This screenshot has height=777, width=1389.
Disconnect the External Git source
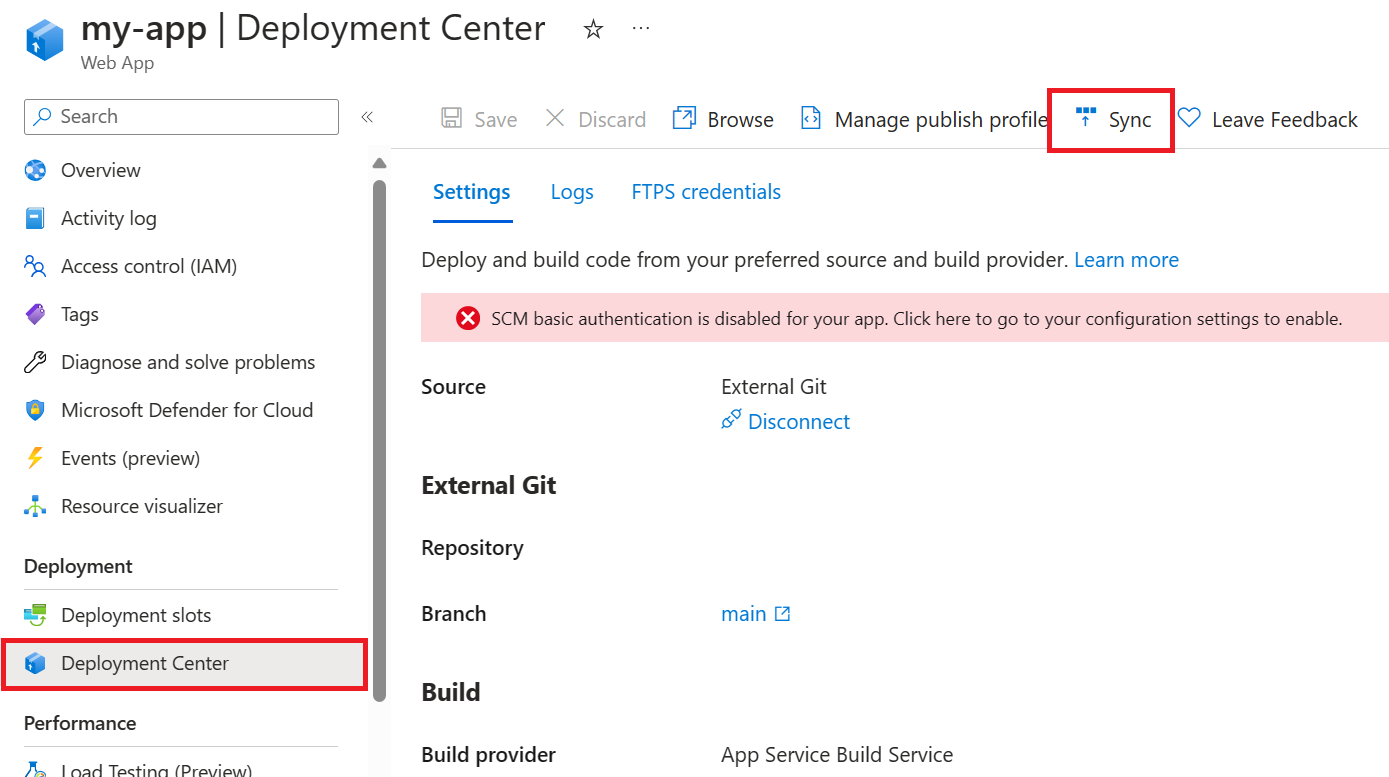(x=798, y=422)
